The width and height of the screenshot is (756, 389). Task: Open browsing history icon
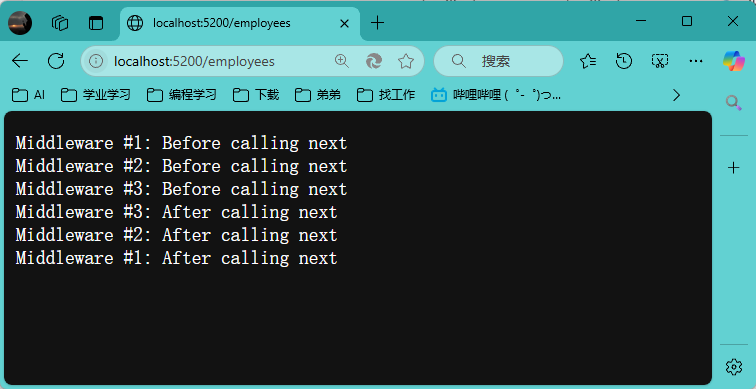(624, 61)
